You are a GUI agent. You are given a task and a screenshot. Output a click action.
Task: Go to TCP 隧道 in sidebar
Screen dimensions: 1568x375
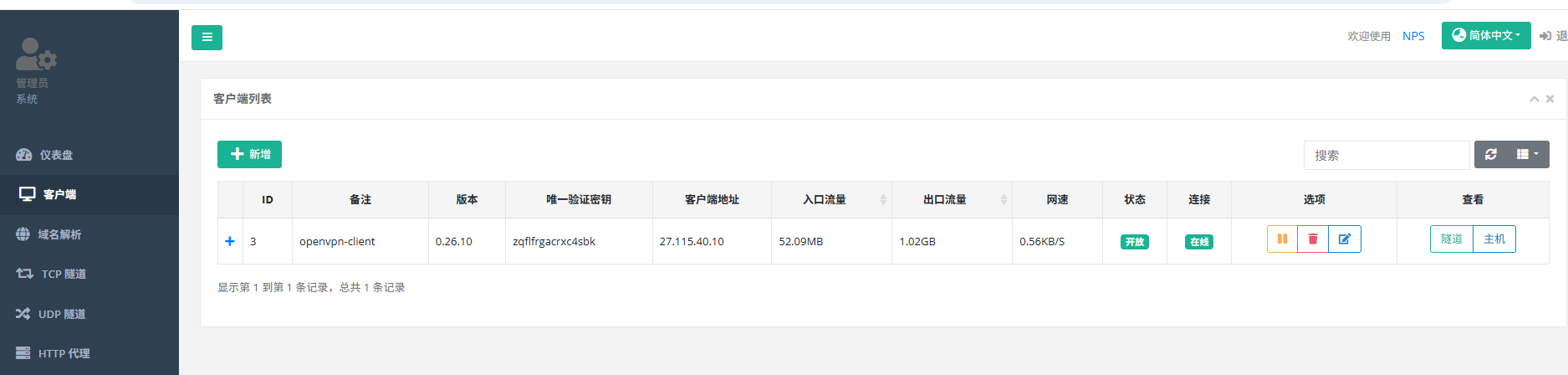[x=63, y=274]
